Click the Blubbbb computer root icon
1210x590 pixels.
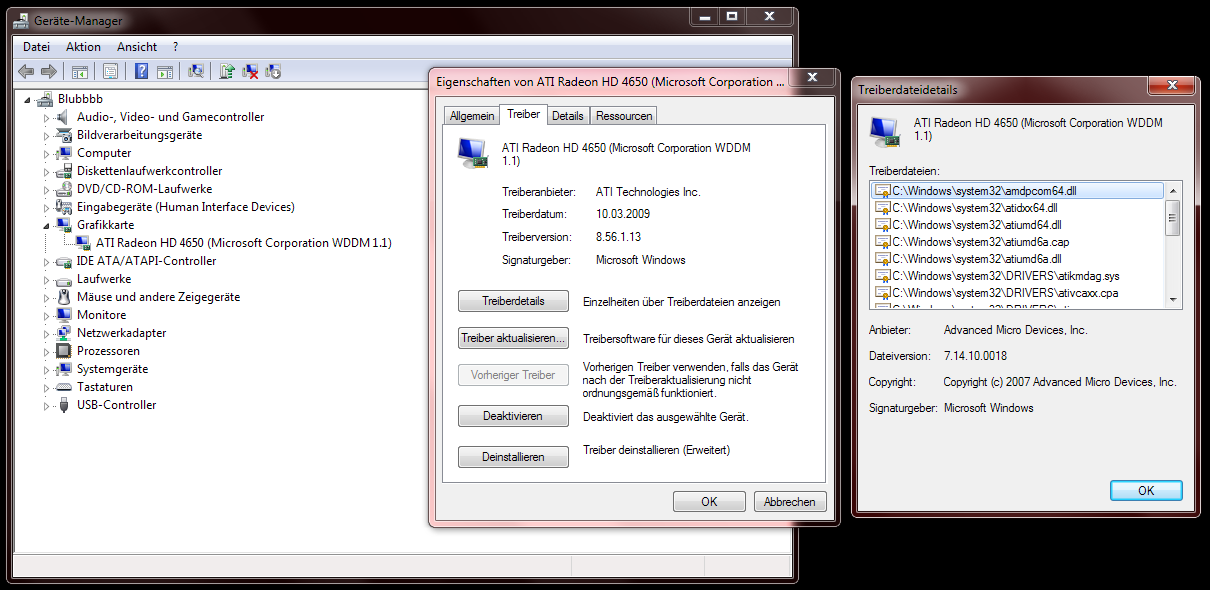click(45, 99)
